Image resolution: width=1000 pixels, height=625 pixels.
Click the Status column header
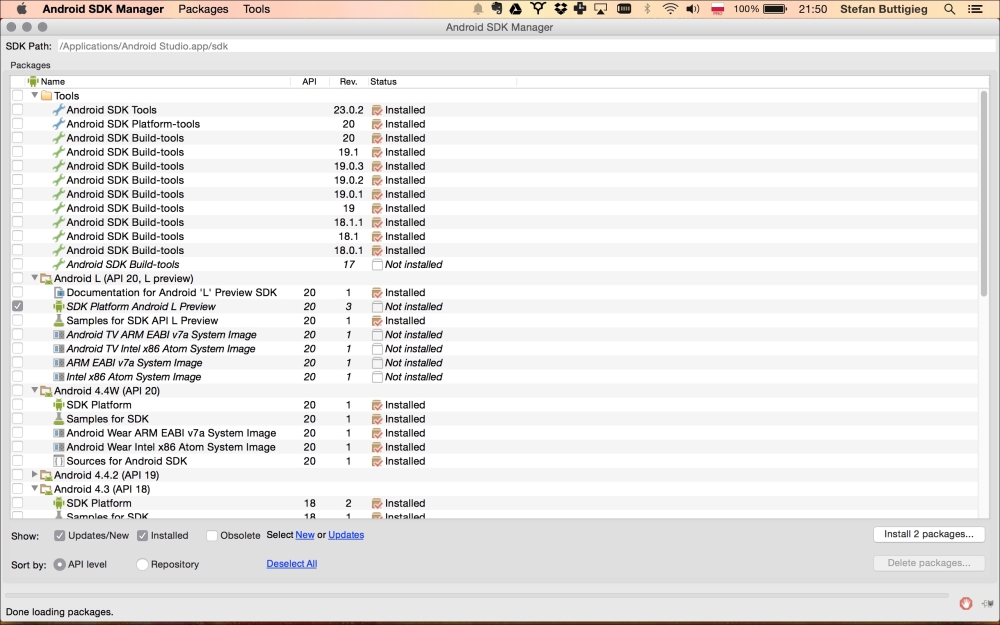(441, 82)
